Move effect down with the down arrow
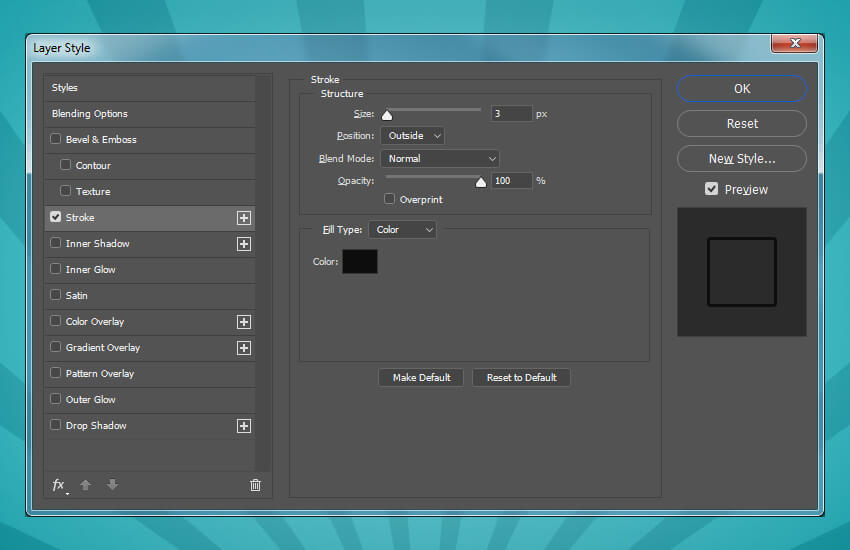The image size is (850, 550). click(x=112, y=485)
